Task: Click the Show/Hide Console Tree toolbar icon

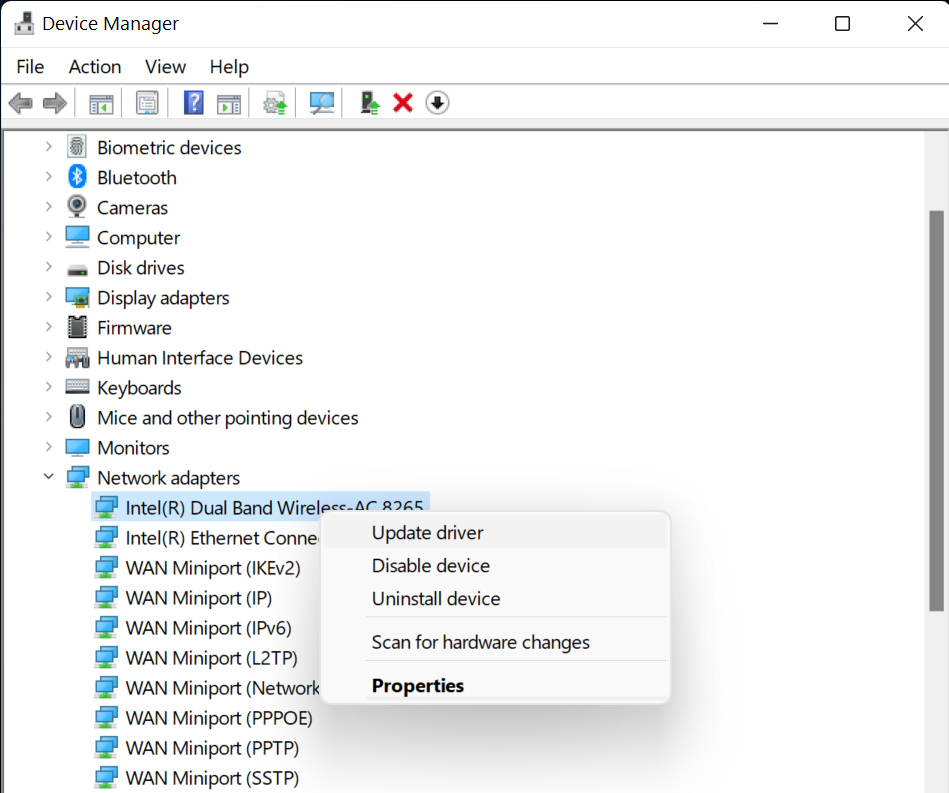Action: [x=100, y=102]
